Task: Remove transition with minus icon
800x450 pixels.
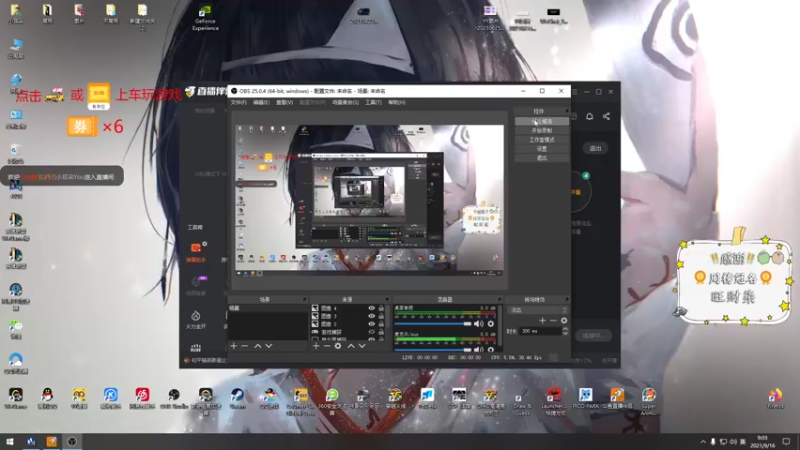Action: point(553,320)
